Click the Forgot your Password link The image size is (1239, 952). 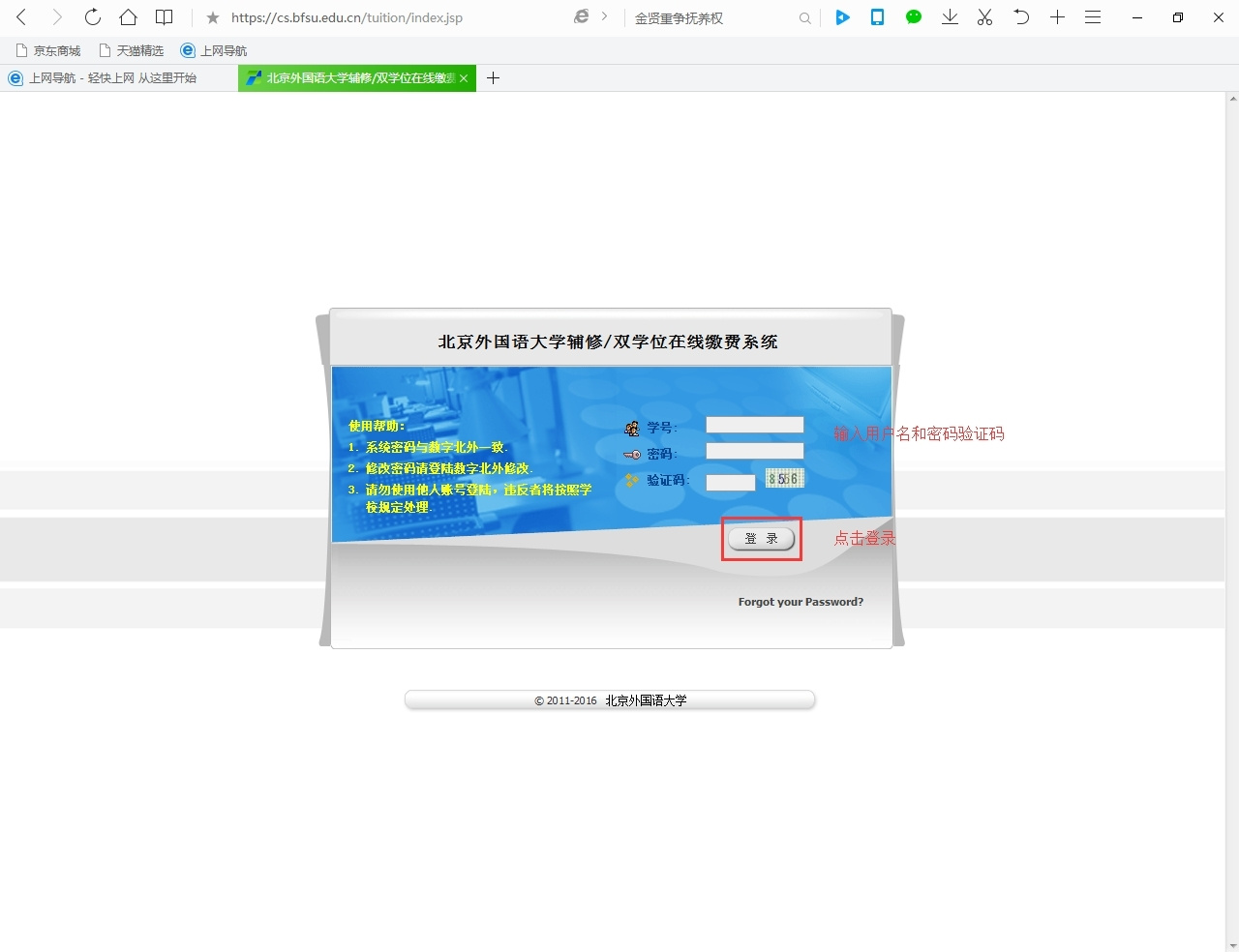tap(801, 602)
